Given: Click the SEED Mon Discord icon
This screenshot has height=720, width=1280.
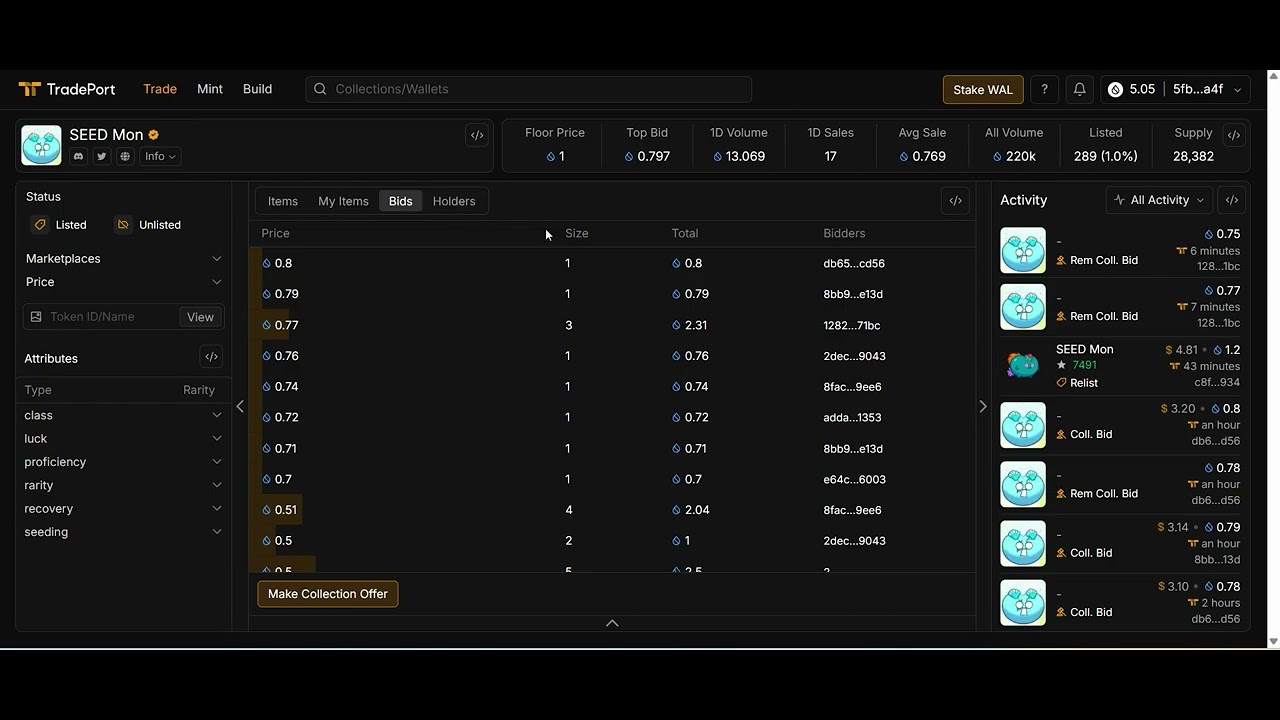Looking at the screenshot, I should coord(79,156).
